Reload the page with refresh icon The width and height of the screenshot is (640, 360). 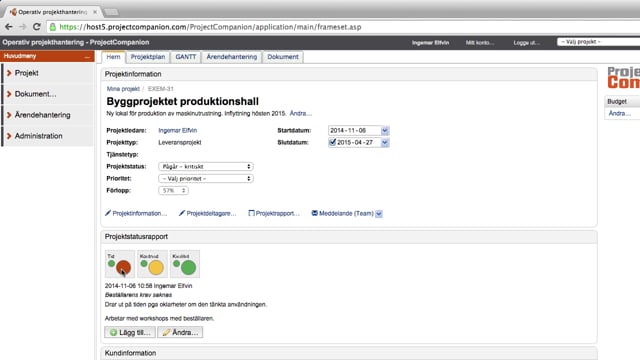point(36,27)
